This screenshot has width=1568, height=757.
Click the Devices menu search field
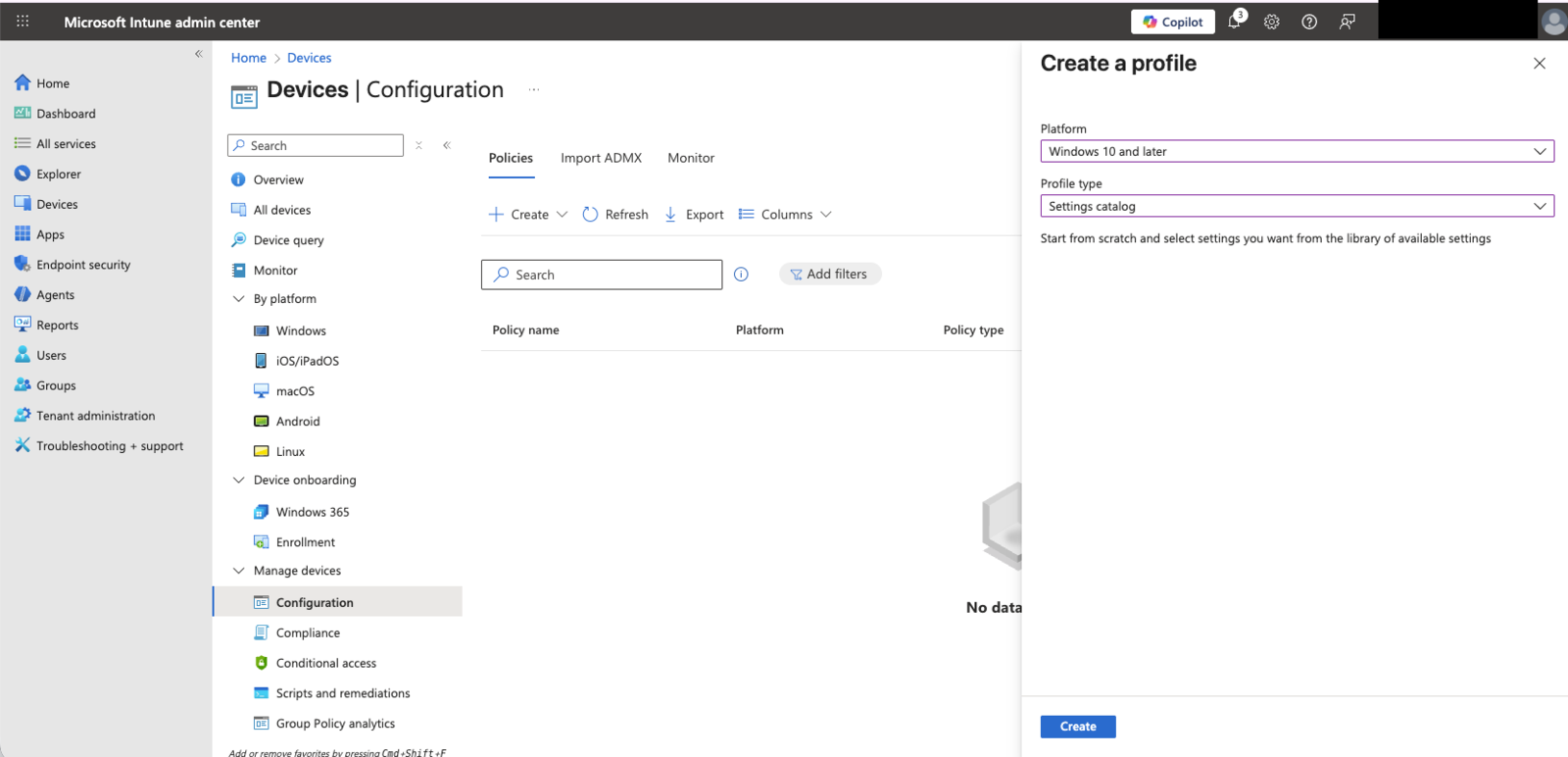point(316,145)
